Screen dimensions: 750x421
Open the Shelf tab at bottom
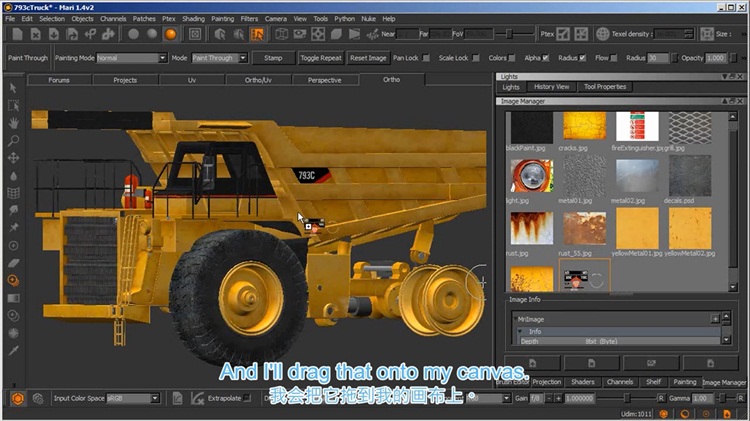point(653,382)
